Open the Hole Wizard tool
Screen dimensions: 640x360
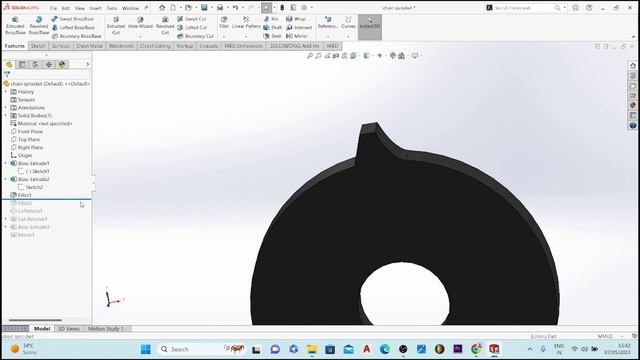point(140,23)
